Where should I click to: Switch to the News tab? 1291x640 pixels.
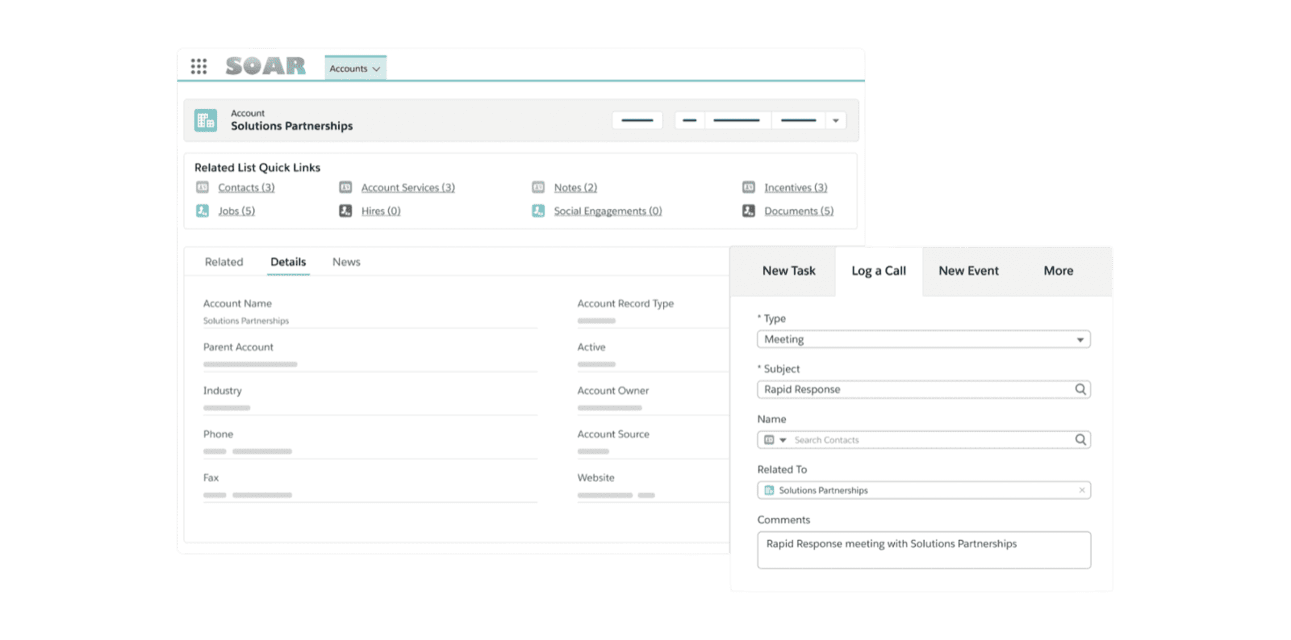pos(346,262)
